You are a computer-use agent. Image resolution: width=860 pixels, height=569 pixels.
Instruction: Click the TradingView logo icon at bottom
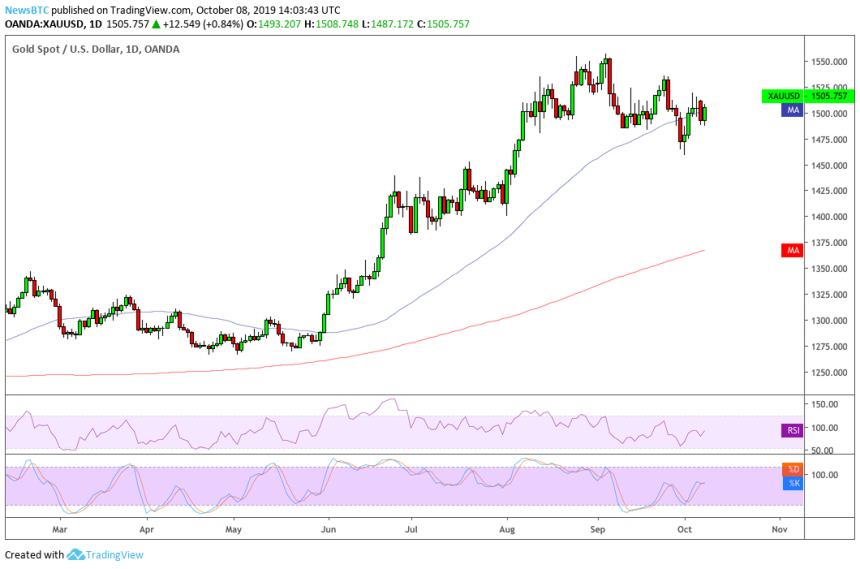coord(75,555)
